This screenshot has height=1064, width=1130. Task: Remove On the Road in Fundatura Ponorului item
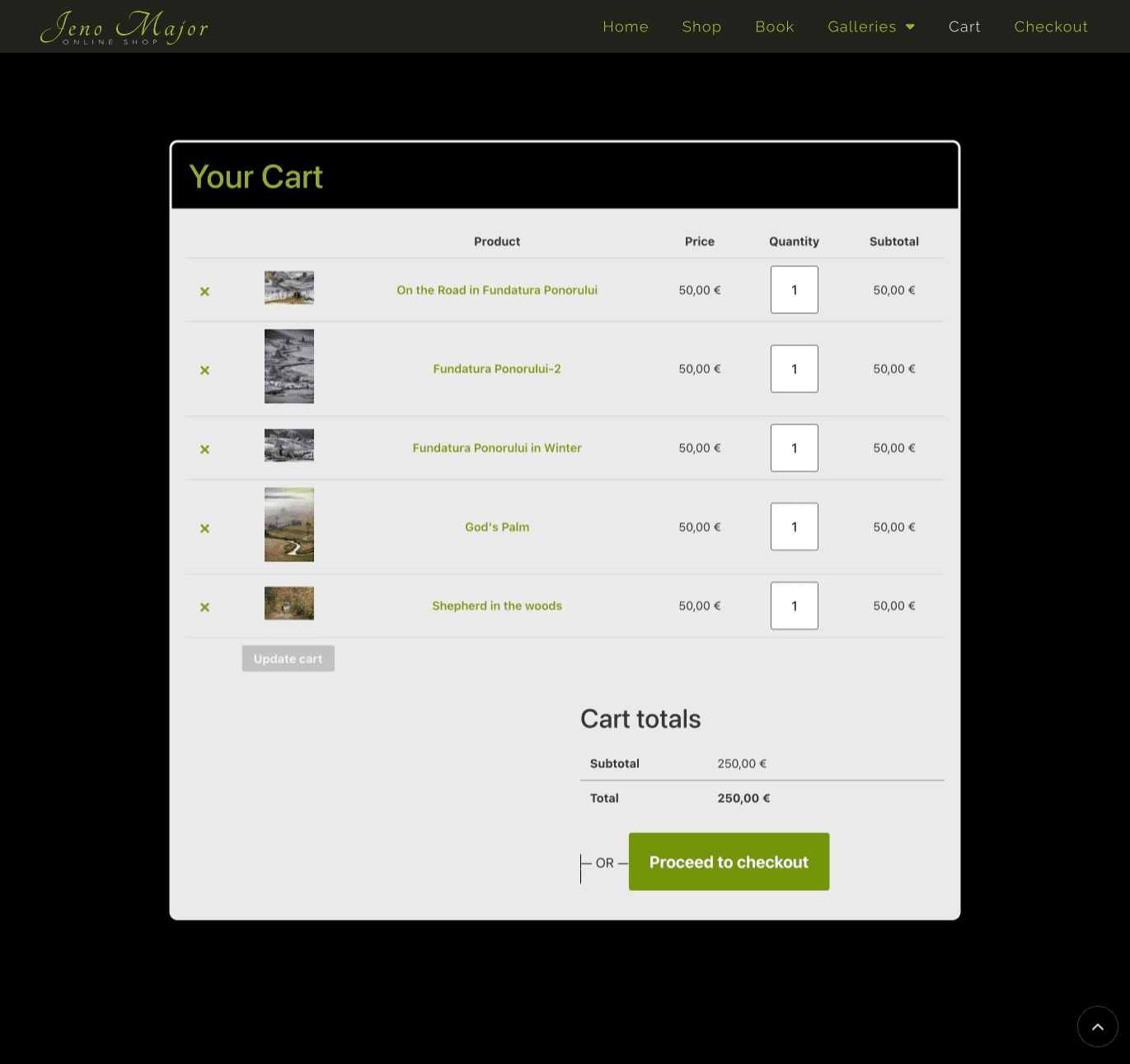[x=204, y=291]
